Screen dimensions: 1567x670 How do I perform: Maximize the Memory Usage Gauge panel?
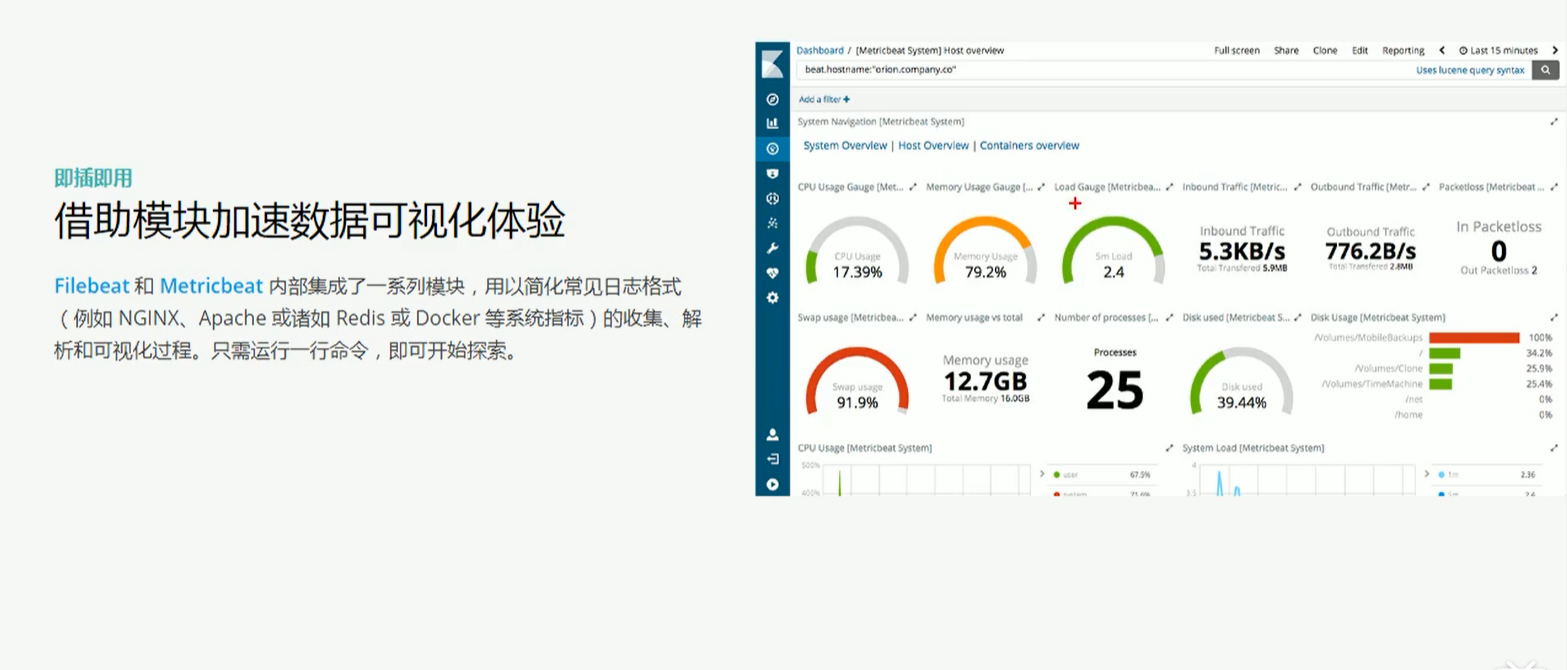[x=1041, y=187]
